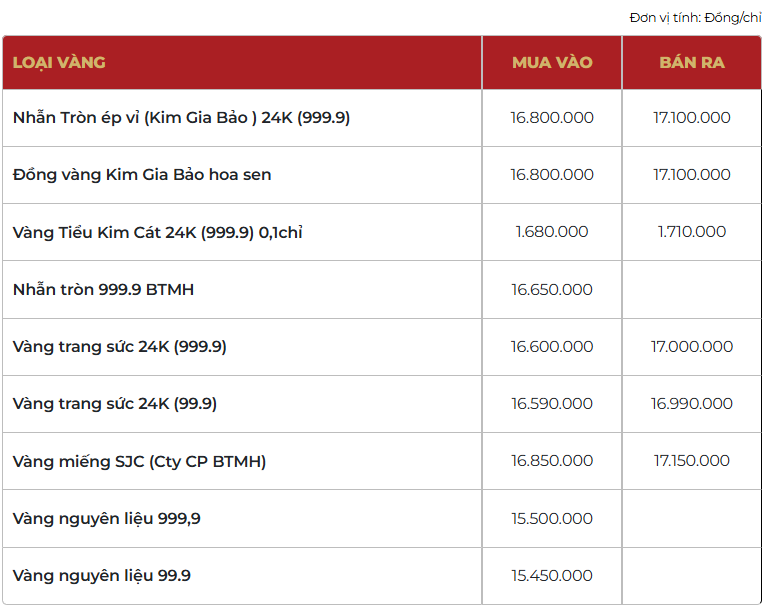Click the 15.450.000 buy price
The width and height of the screenshot is (769, 607).
pos(552,576)
